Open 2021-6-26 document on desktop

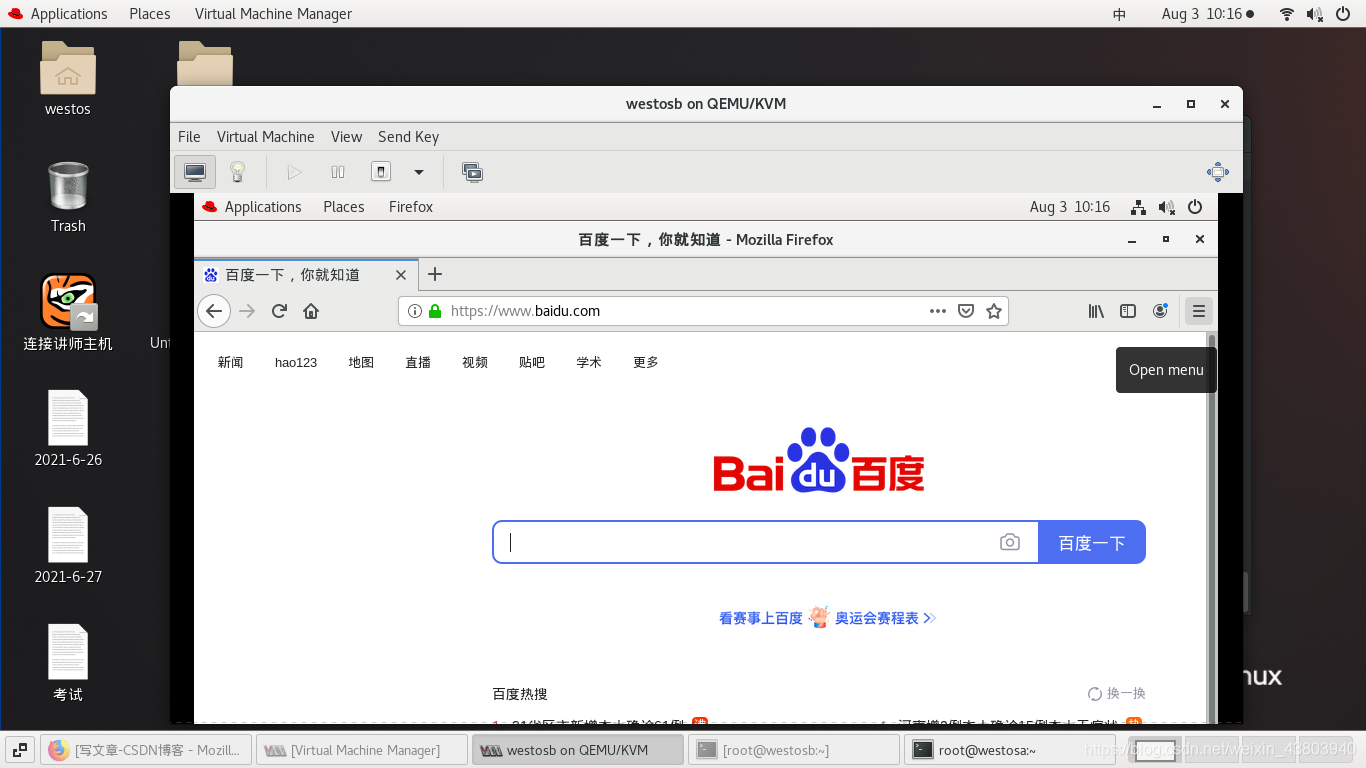coord(68,429)
